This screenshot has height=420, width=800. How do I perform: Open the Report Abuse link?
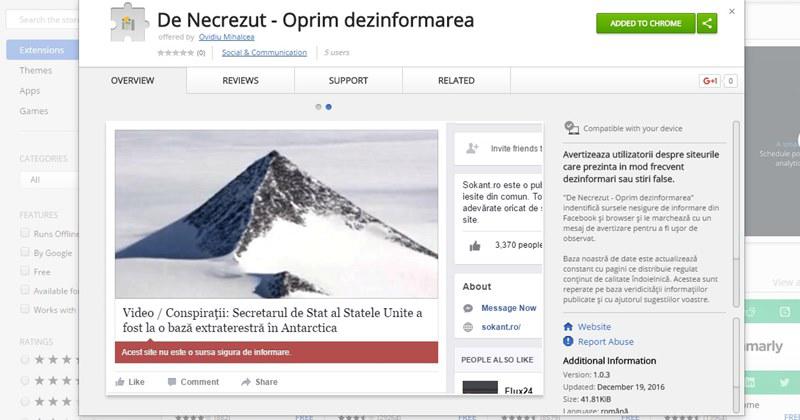tap(606, 341)
